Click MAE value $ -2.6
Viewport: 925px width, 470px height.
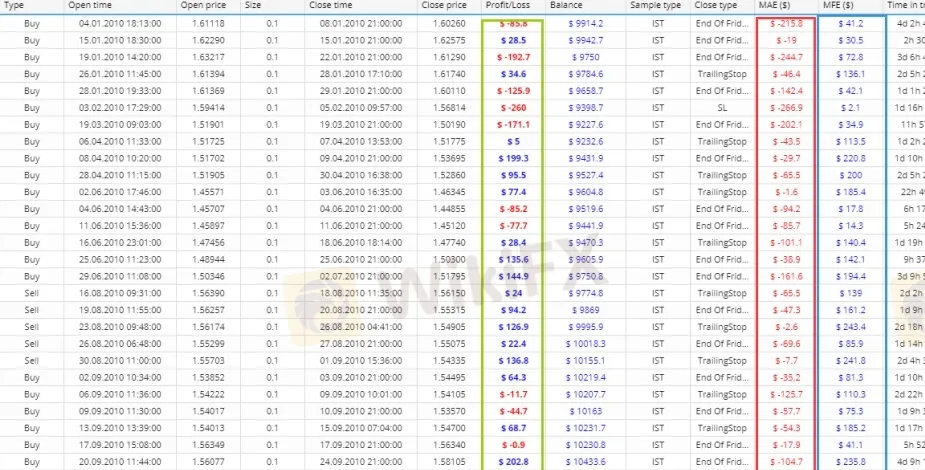click(786, 327)
